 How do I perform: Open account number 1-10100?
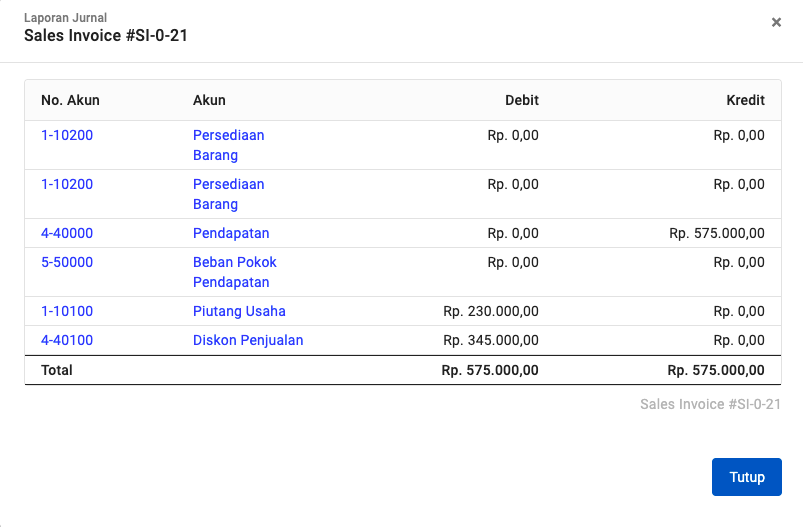click(67, 311)
